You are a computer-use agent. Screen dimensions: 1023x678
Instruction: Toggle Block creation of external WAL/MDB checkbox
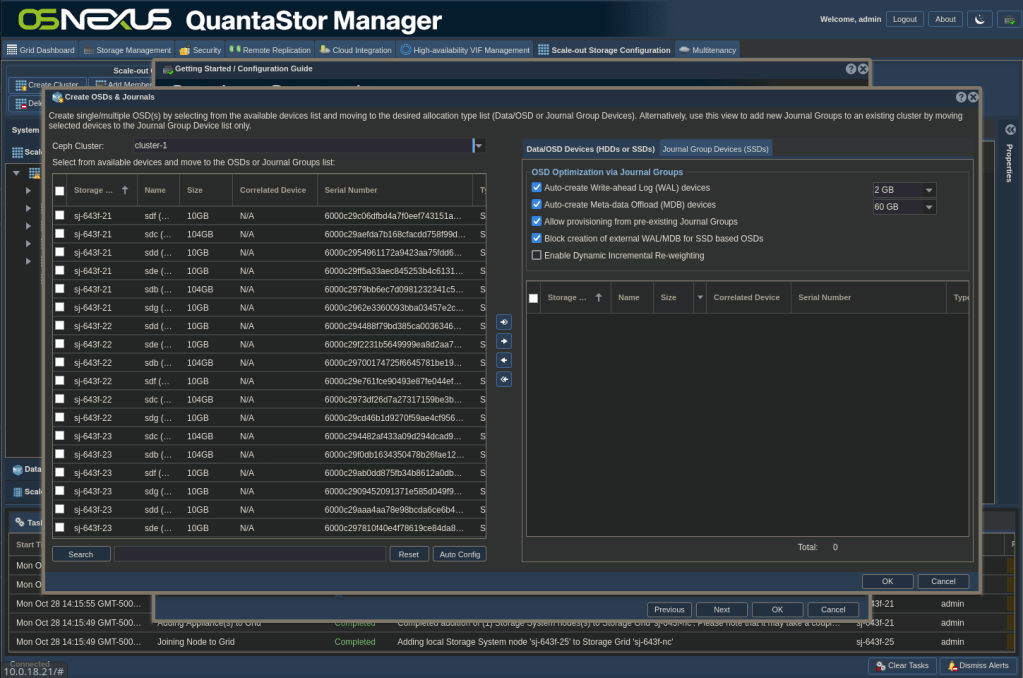coord(537,238)
